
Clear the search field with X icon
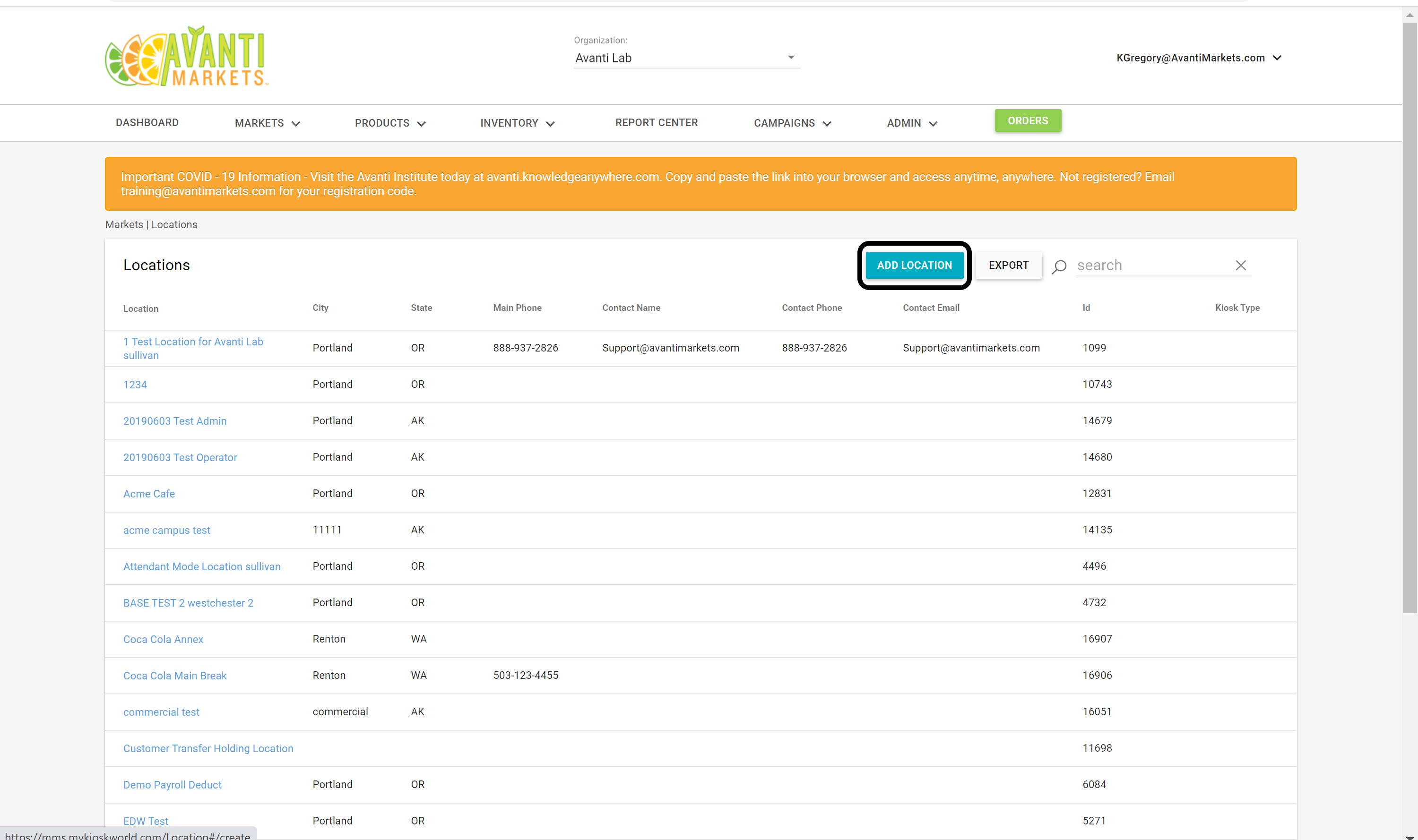click(1240, 266)
